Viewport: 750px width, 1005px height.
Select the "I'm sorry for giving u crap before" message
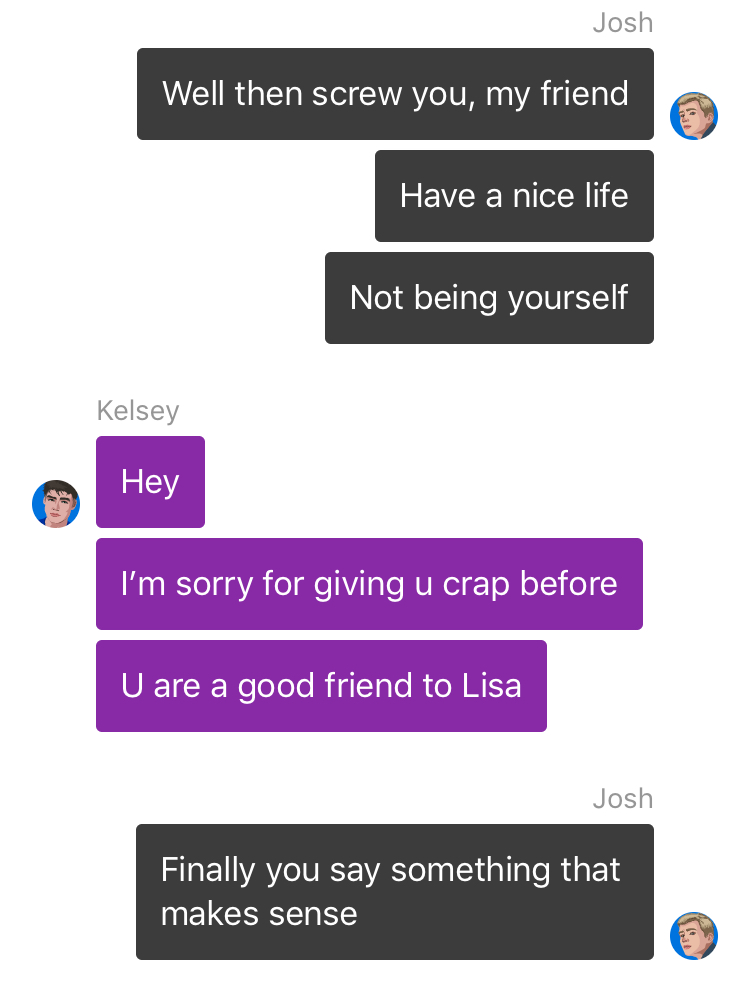click(x=369, y=584)
